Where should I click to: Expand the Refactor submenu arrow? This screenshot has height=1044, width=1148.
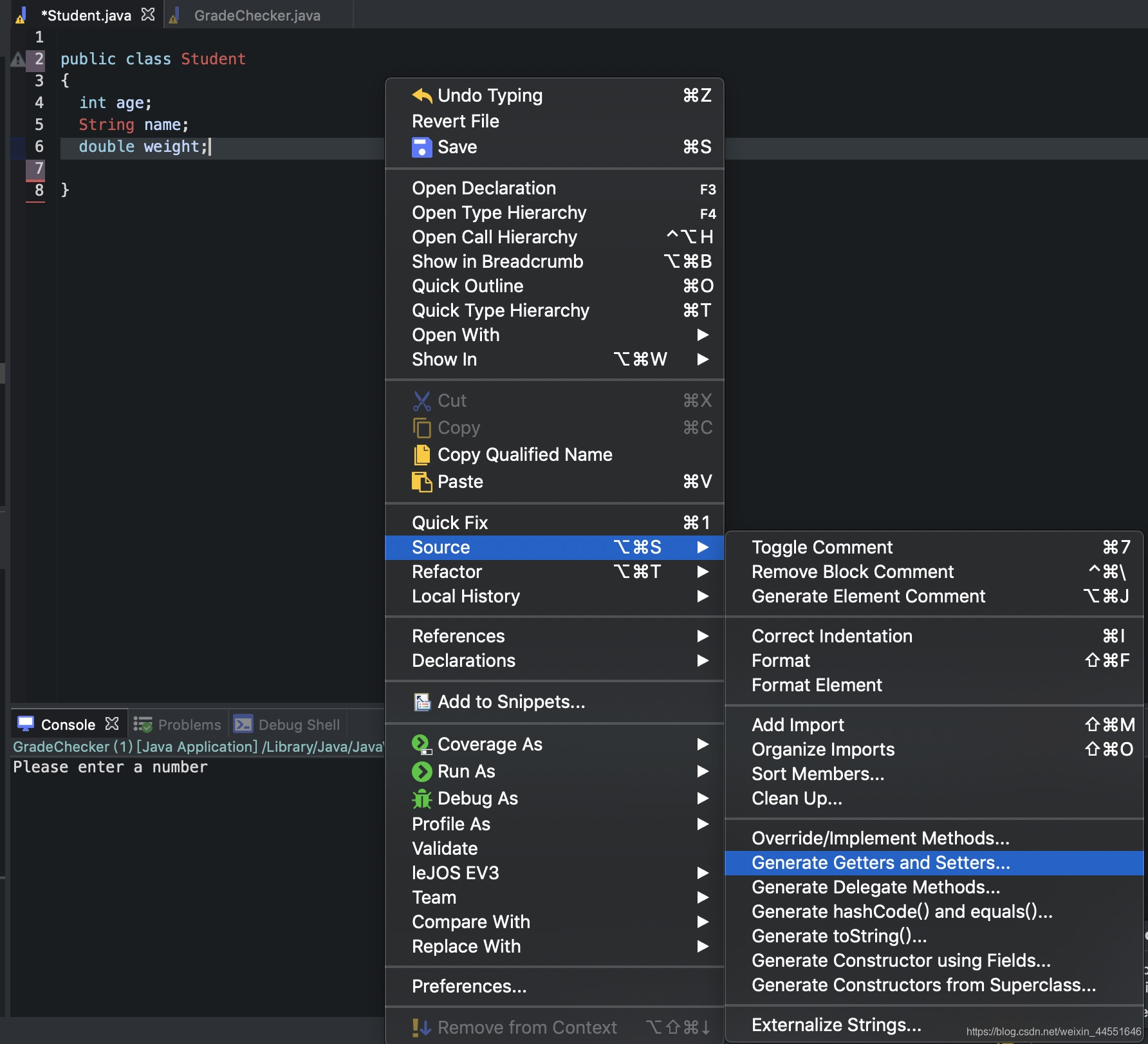[703, 572]
